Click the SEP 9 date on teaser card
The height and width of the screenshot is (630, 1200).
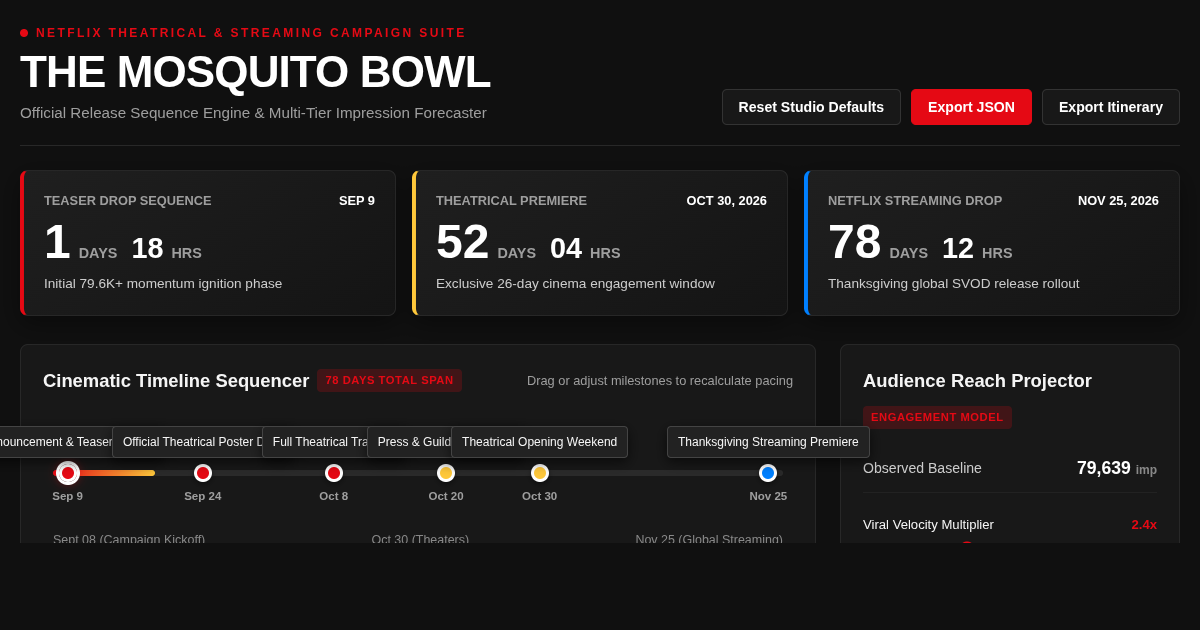357,201
